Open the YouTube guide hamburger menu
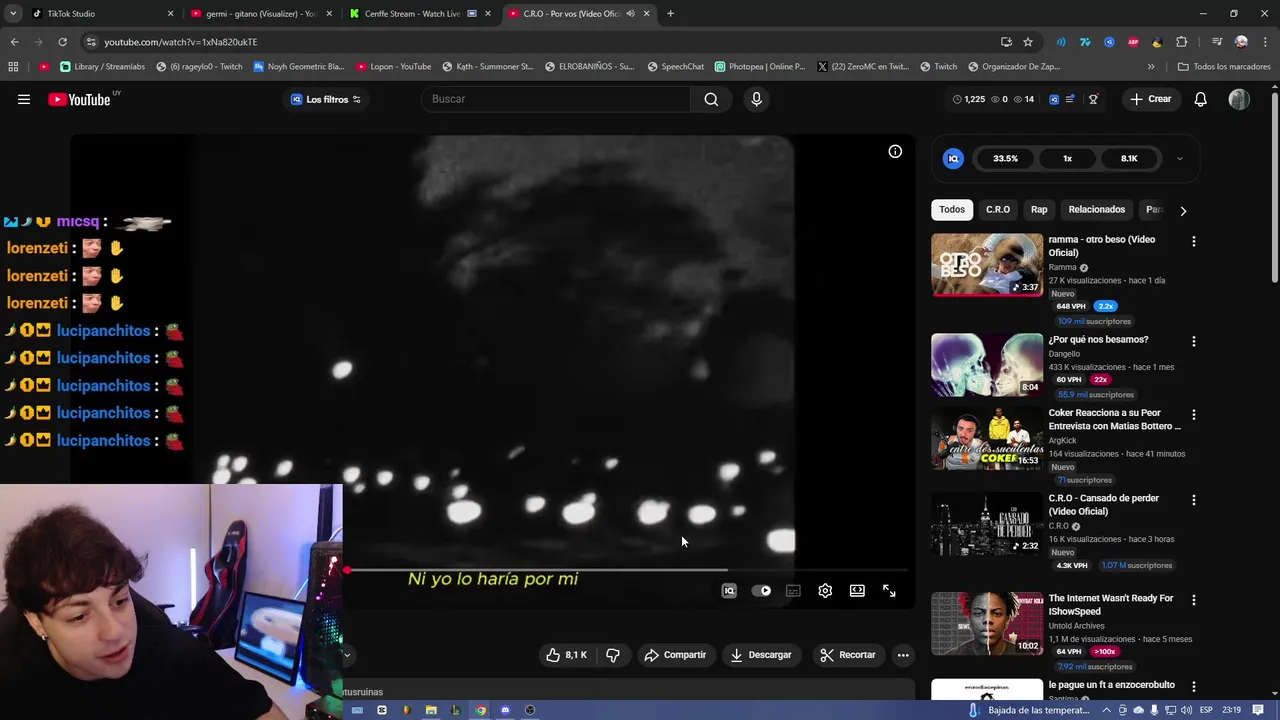 24,99
